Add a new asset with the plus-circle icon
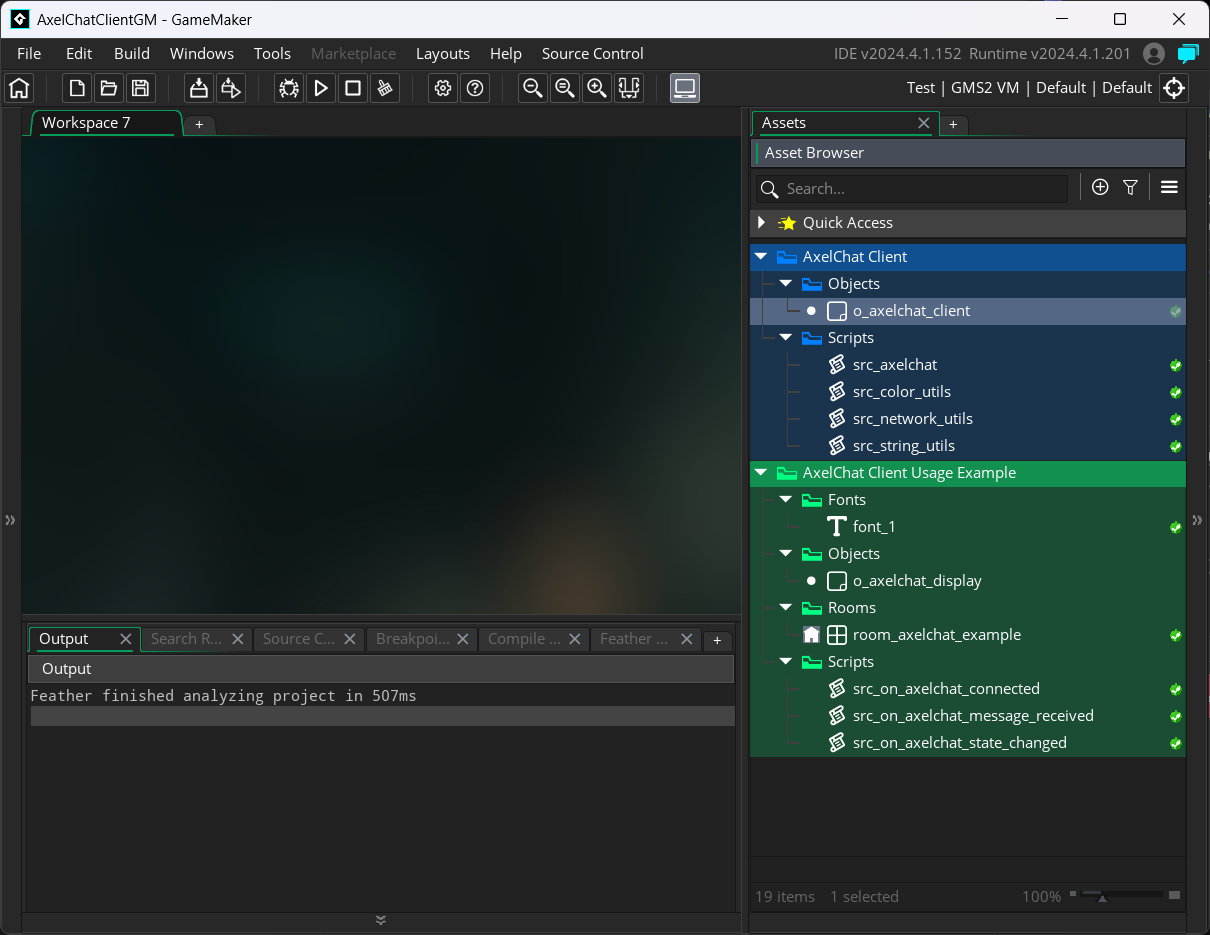This screenshot has width=1210, height=935. 1100,187
